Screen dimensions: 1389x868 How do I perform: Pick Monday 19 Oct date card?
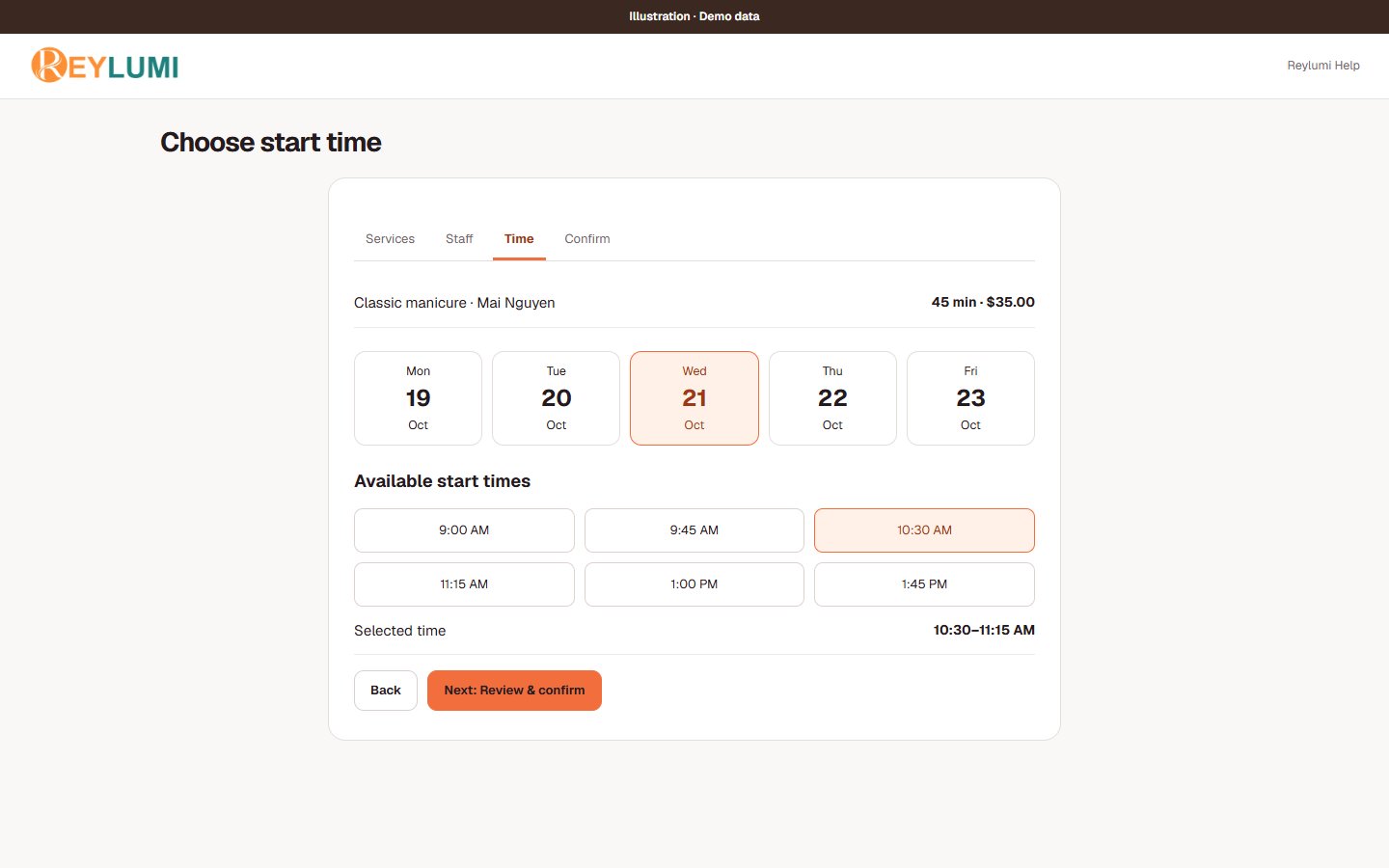coord(418,398)
